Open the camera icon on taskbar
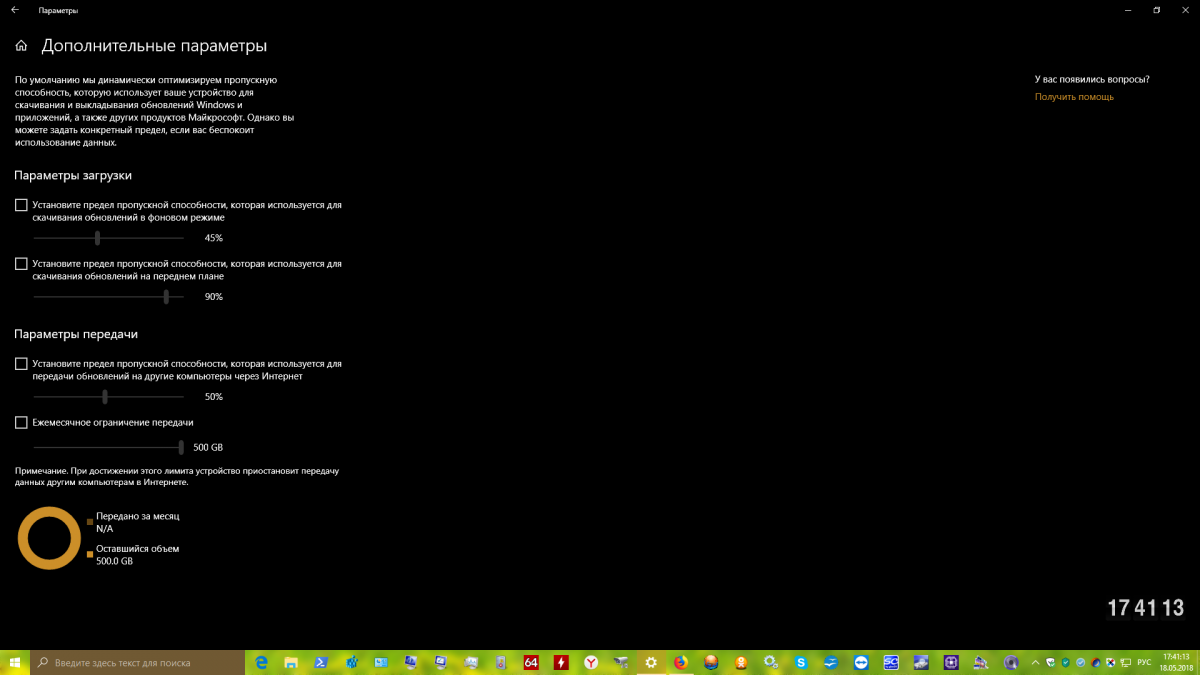 pyautogui.click(x=621, y=662)
